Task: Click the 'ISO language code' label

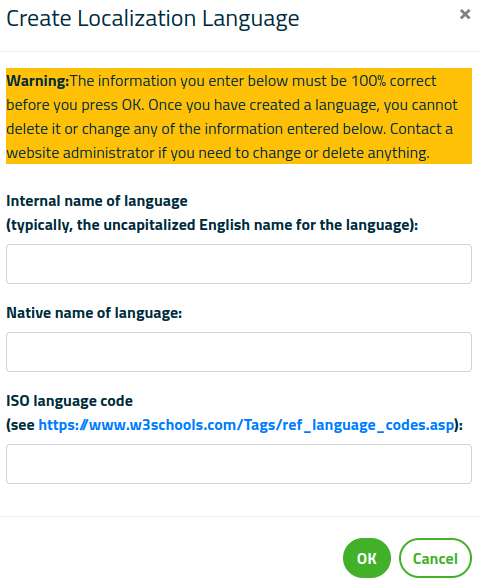Action: coord(69,401)
